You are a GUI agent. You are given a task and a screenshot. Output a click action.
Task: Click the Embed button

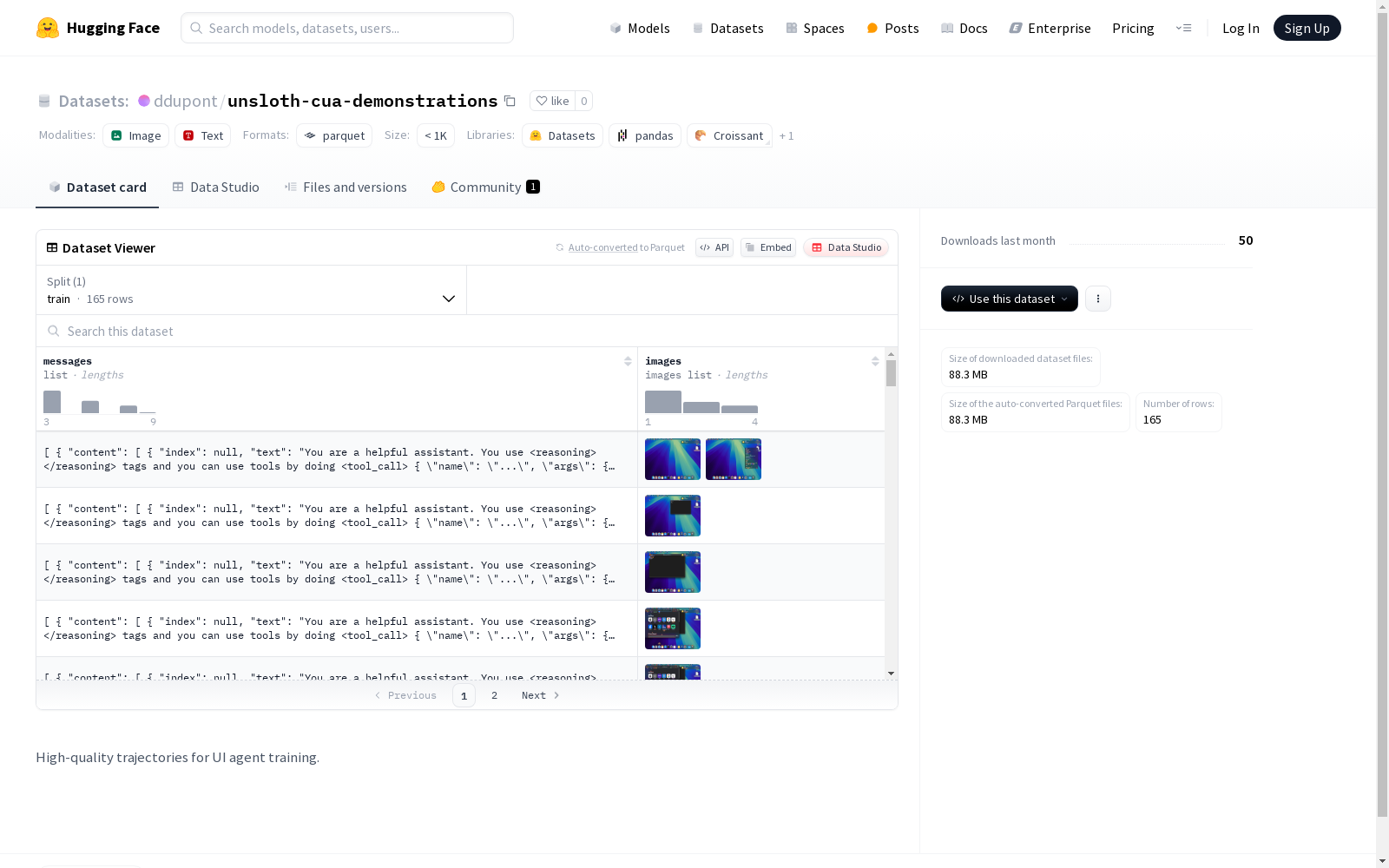tap(768, 247)
